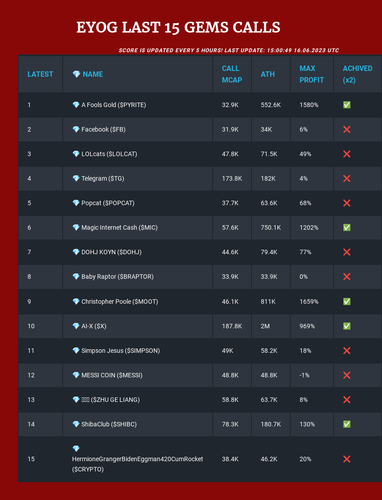Click the 2M ATH value
This screenshot has height=500, width=382.
pos(265,326)
